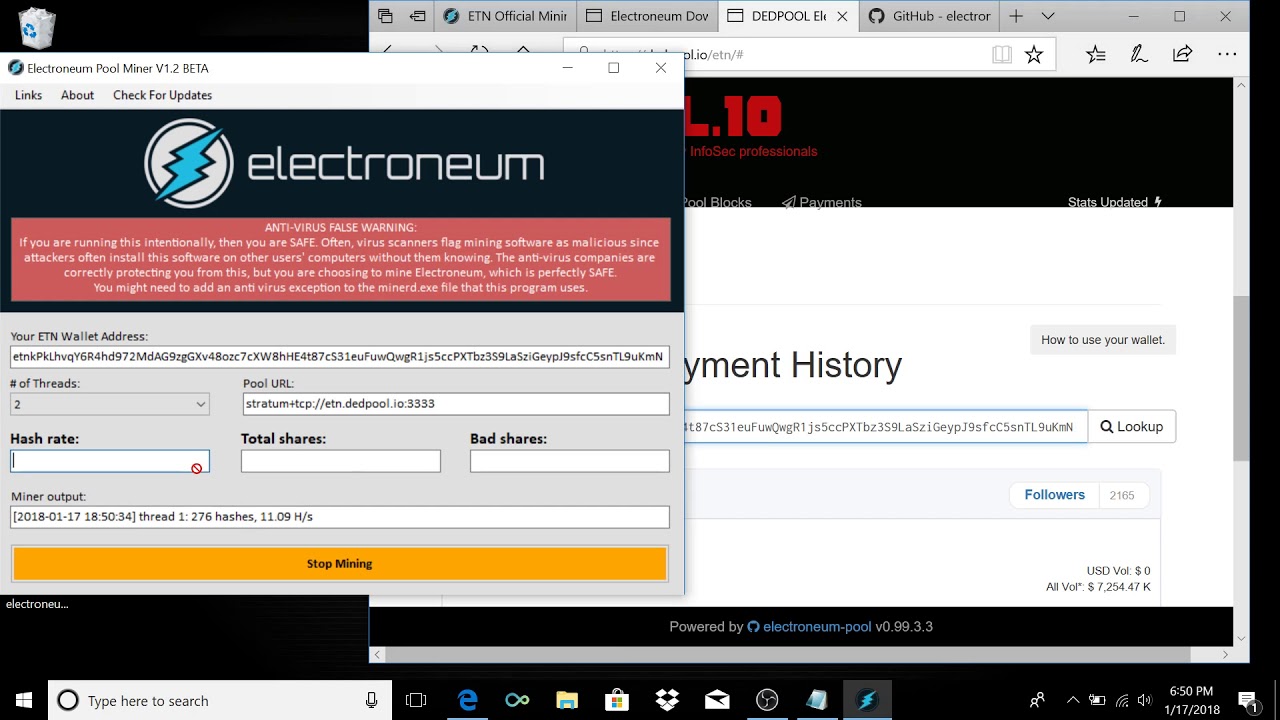Click the volume speaker tray icon
This screenshot has height=720, width=1280.
1145,701
